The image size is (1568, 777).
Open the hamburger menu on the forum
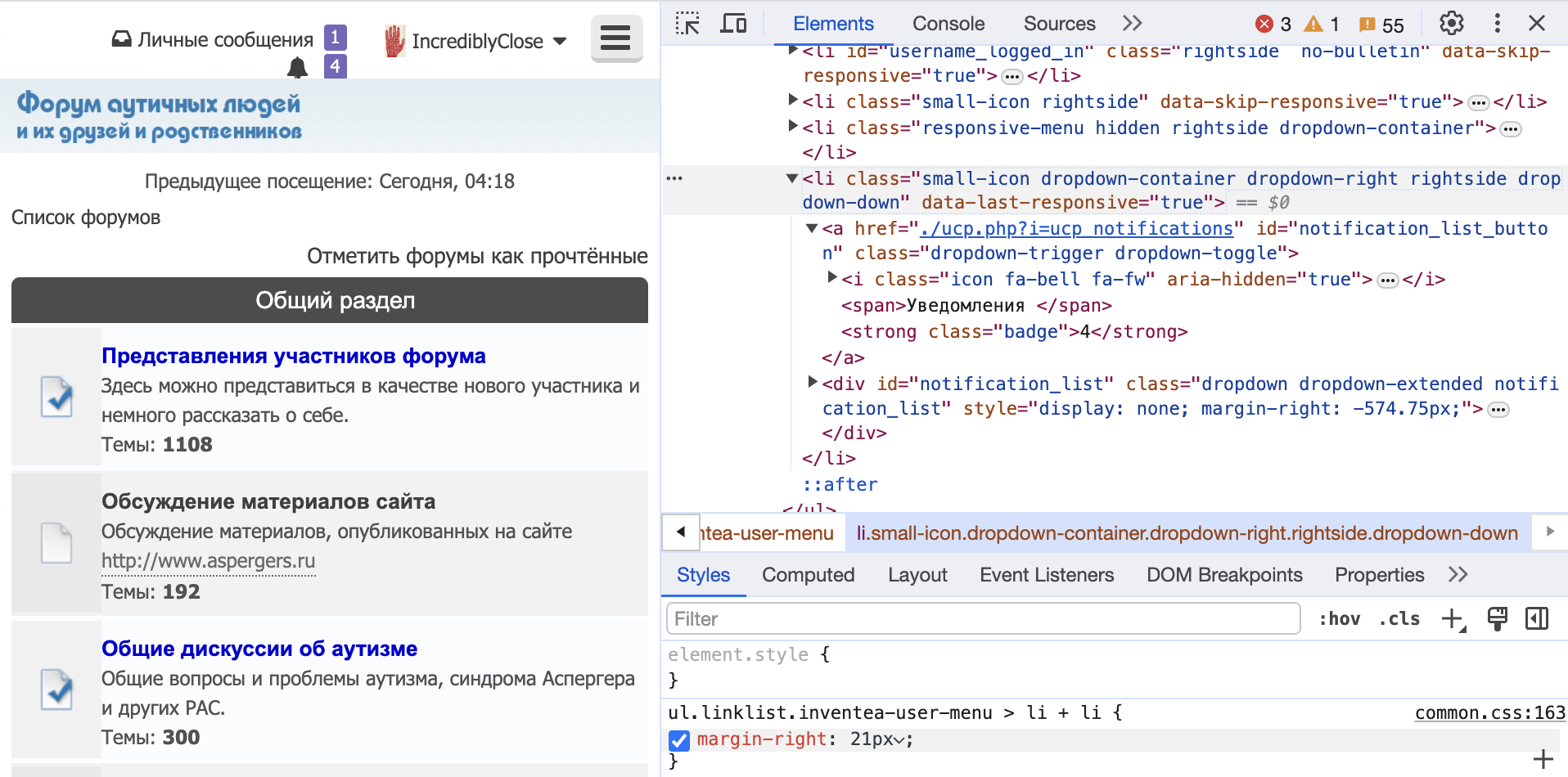click(616, 38)
